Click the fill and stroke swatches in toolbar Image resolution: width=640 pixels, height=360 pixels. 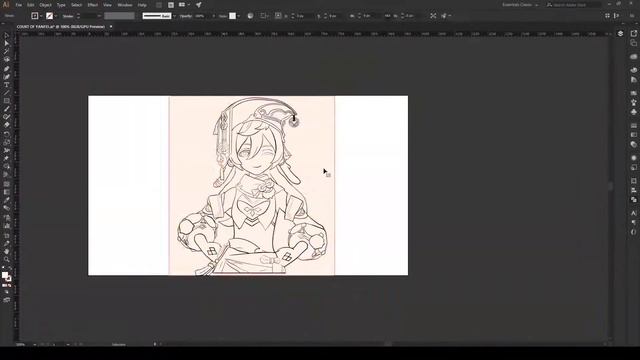[6, 277]
